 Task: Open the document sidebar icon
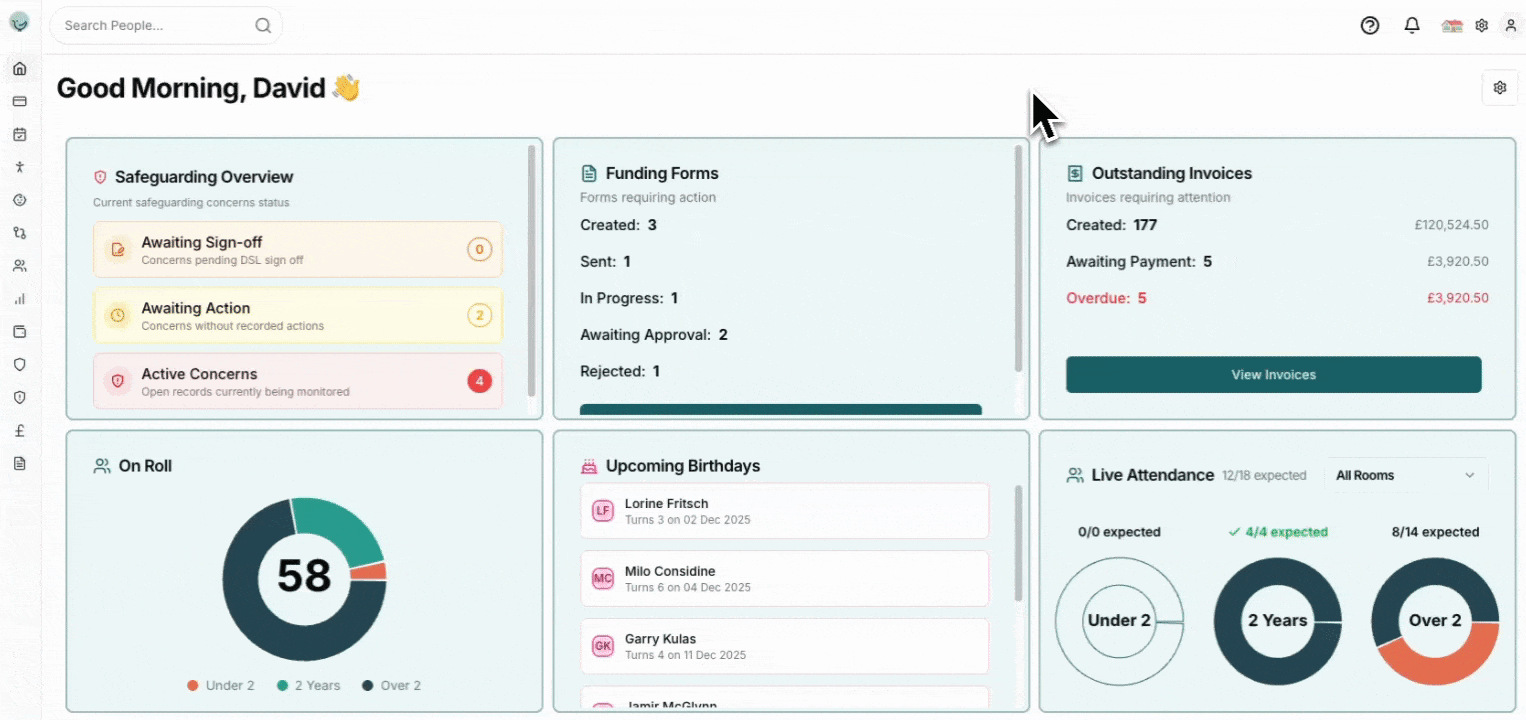pyautogui.click(x=19, y=463)
